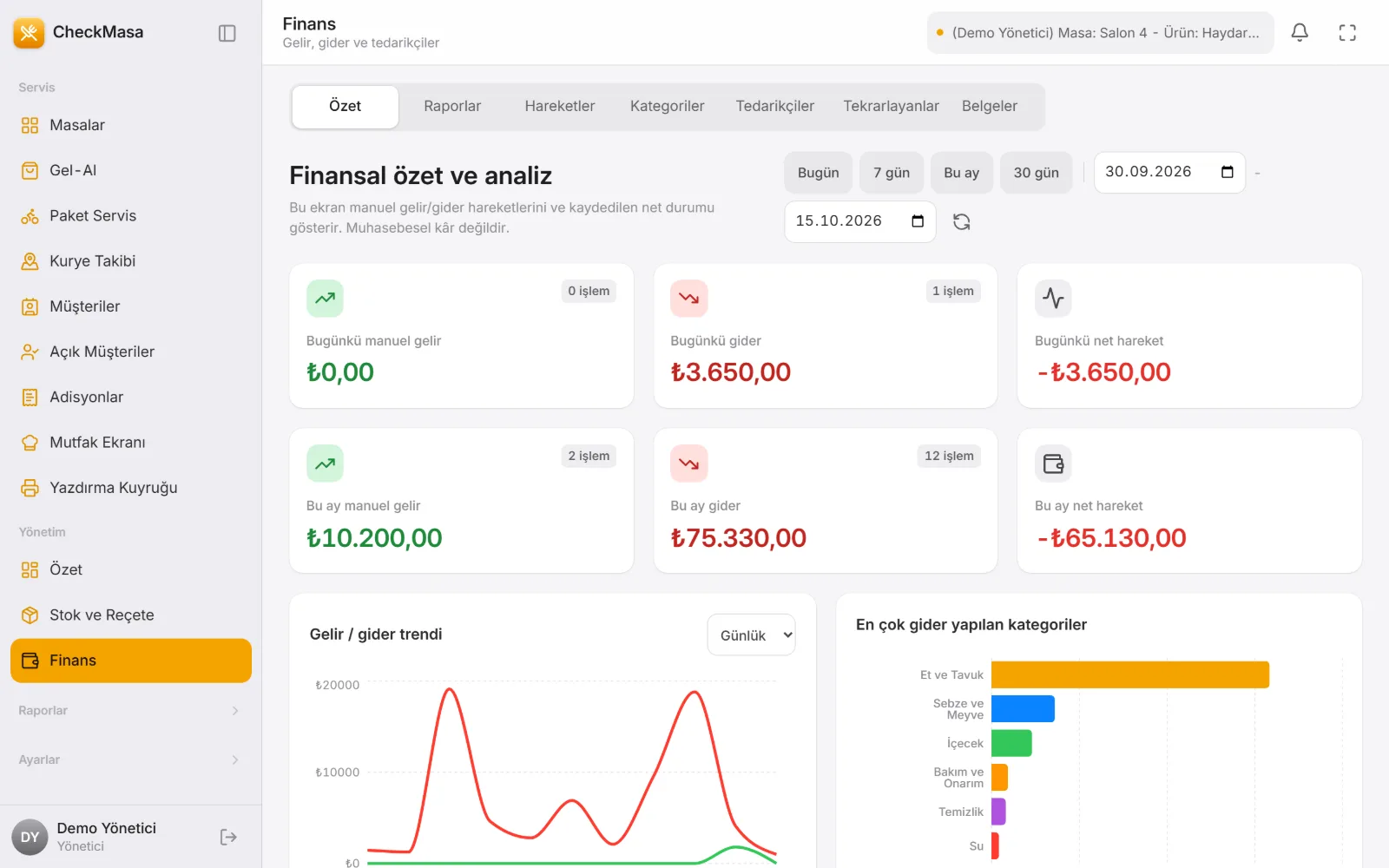Switch to the Kategoriler tab

[x=668, y=106]
